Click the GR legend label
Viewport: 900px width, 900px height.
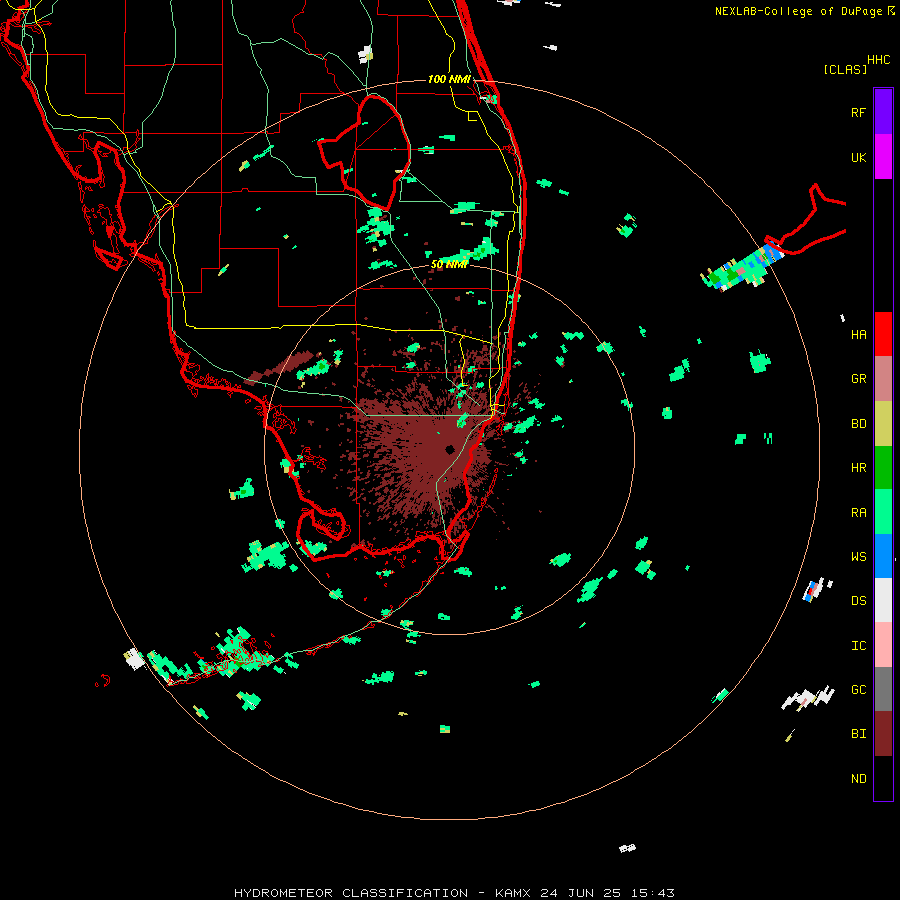[858, 379]
